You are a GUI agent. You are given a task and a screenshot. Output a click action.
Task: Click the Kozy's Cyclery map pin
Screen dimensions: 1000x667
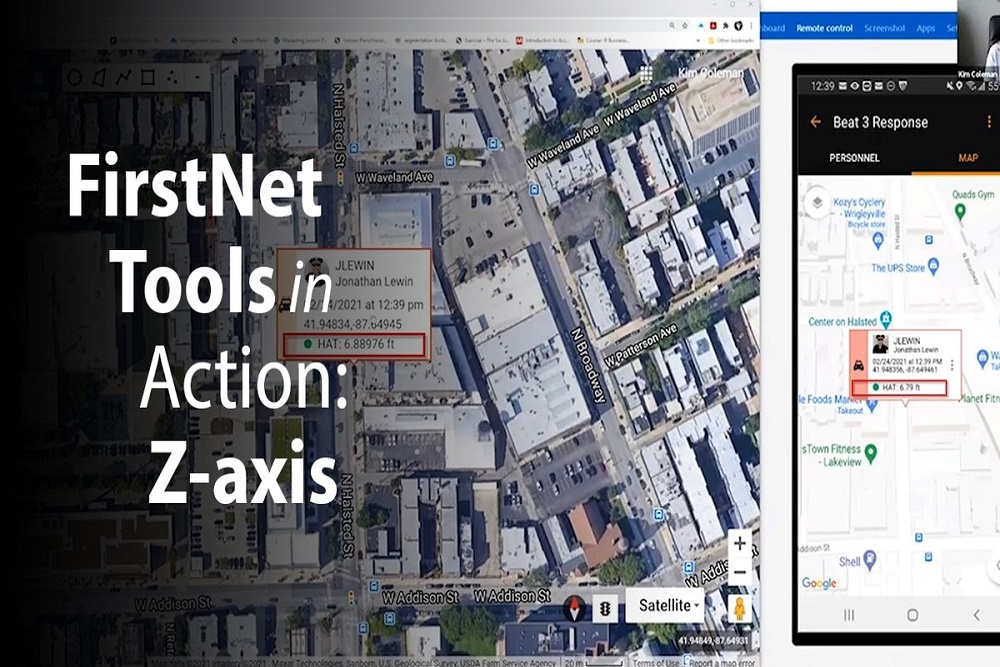tap(878, 240)
